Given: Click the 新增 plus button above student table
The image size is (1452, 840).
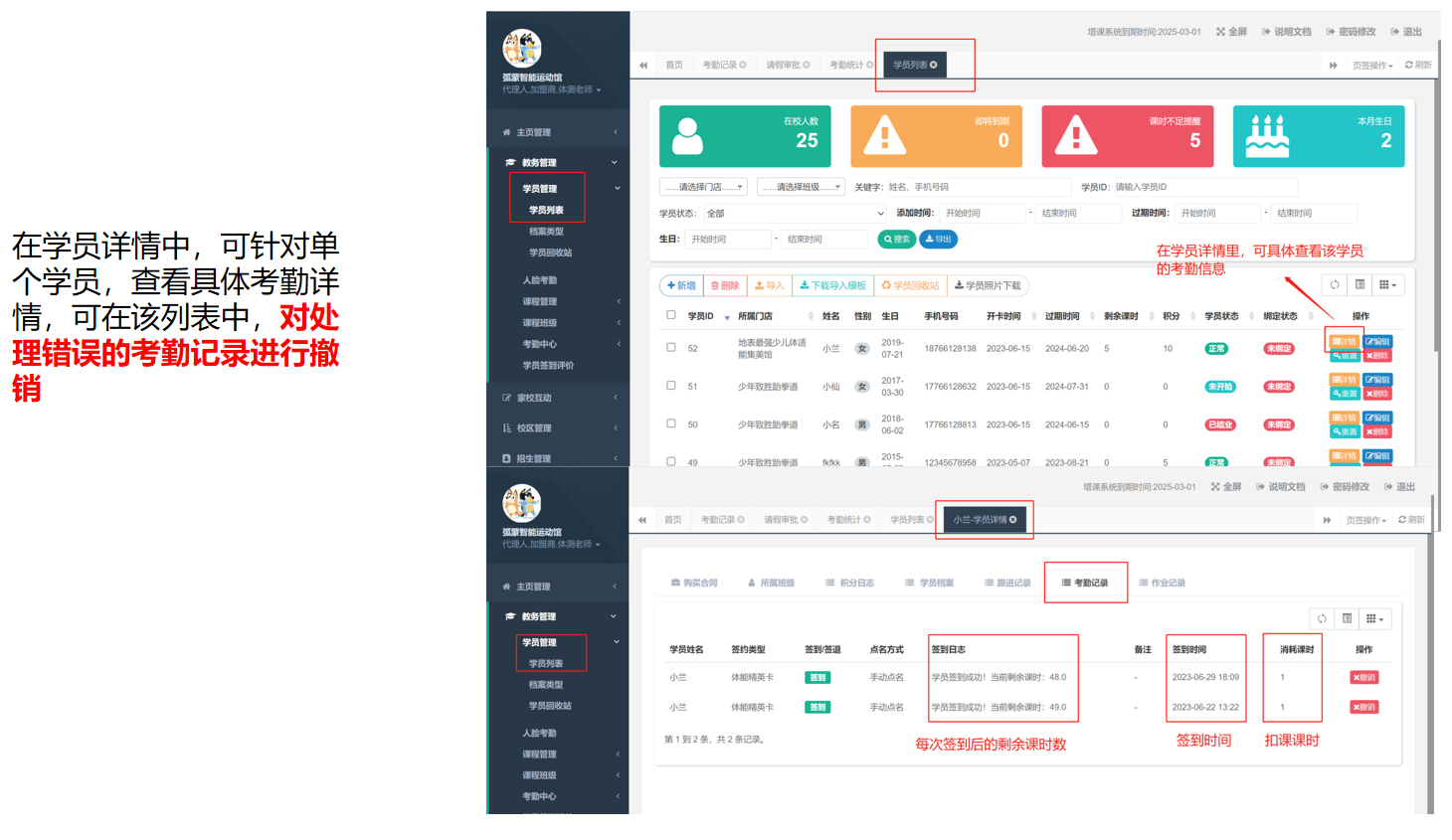Looking at the screenshot, I should coord(681,285).
